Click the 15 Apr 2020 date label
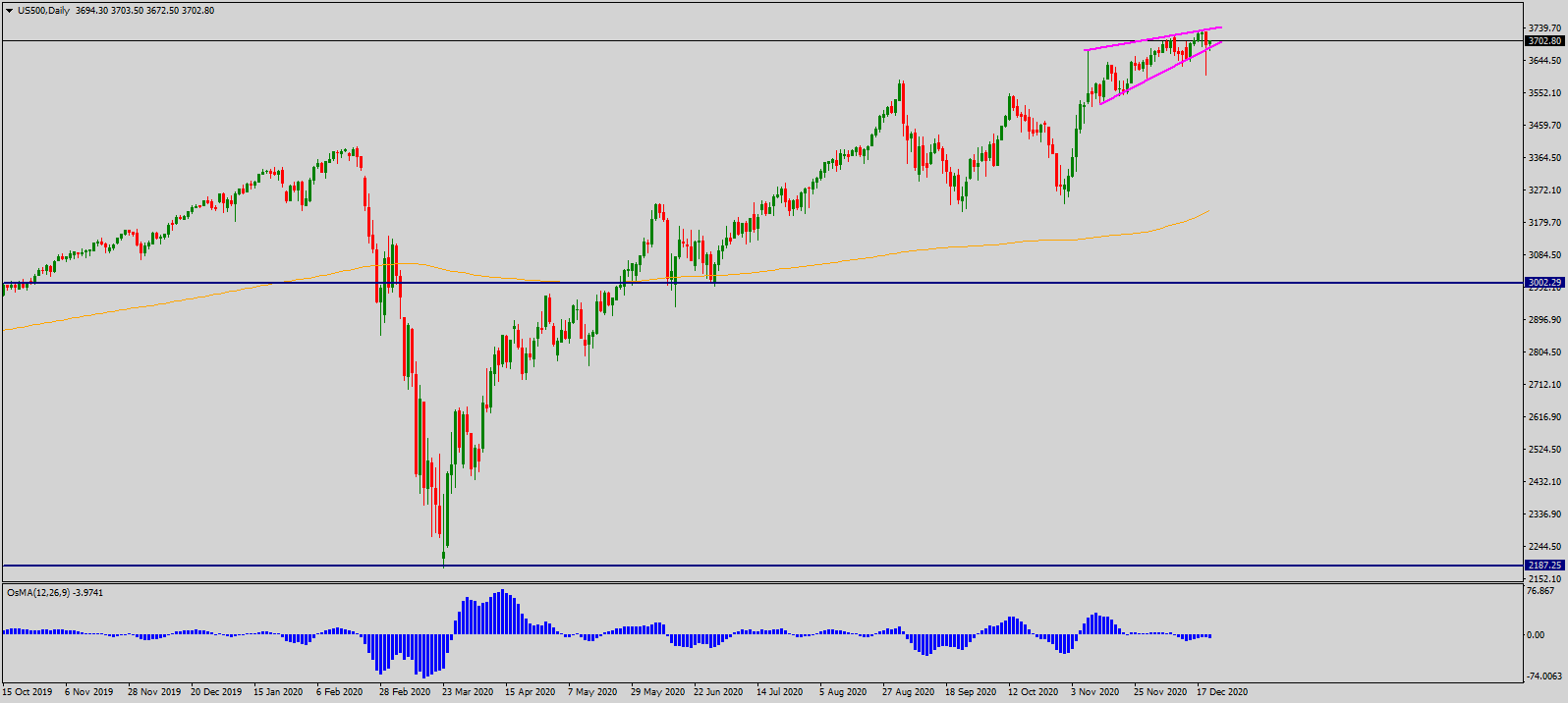This screenshot has height=703, width=1568. click(531, 692)
